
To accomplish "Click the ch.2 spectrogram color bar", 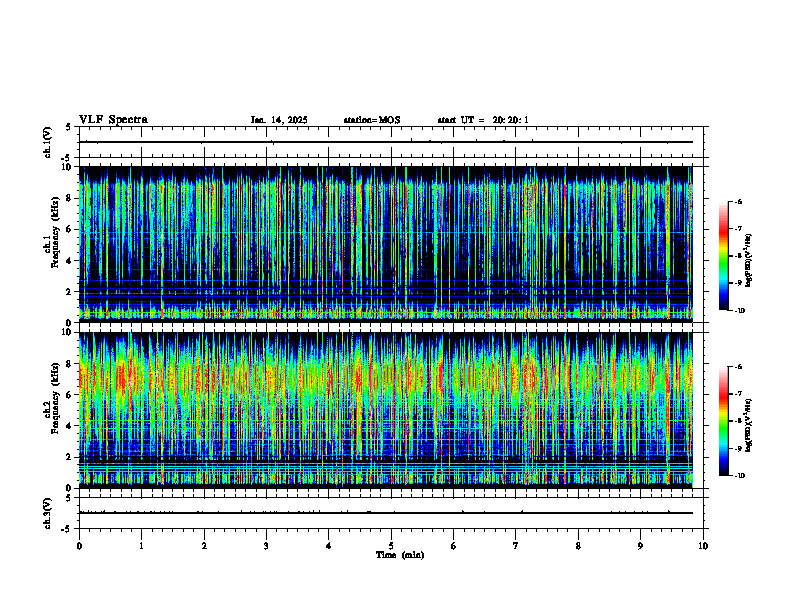I will click(724, 421).
